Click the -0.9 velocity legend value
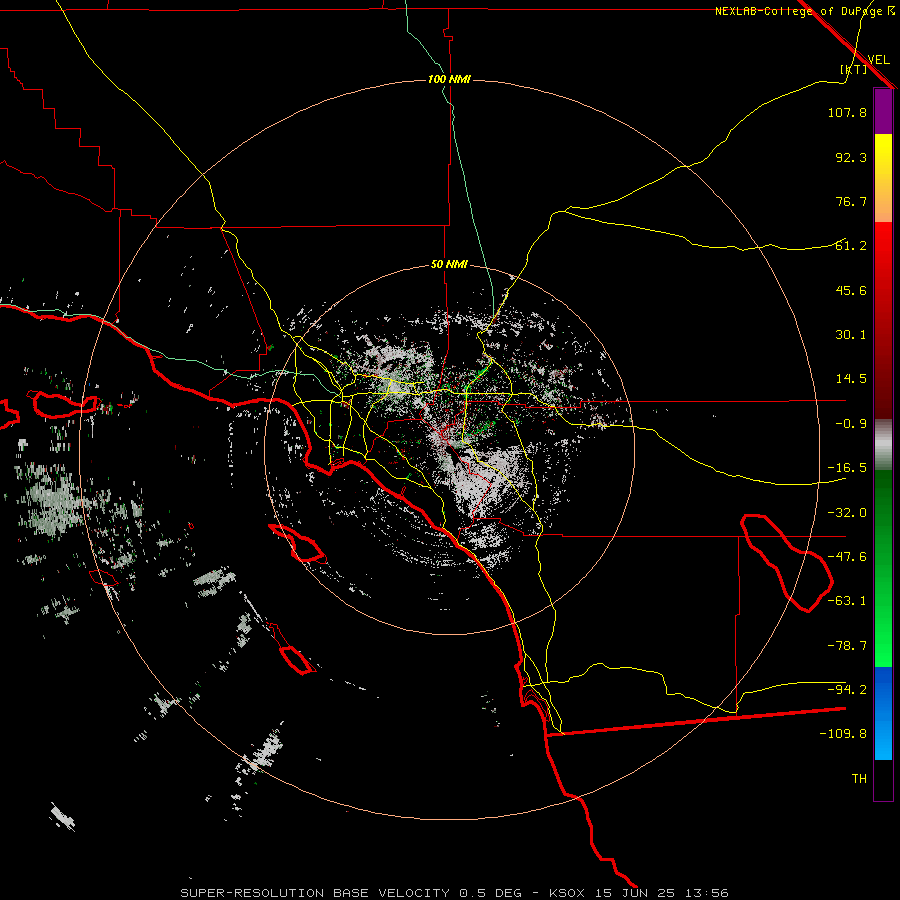Image resolution: width=900 pixels, height=900 pixels. (x=851, y=424)
